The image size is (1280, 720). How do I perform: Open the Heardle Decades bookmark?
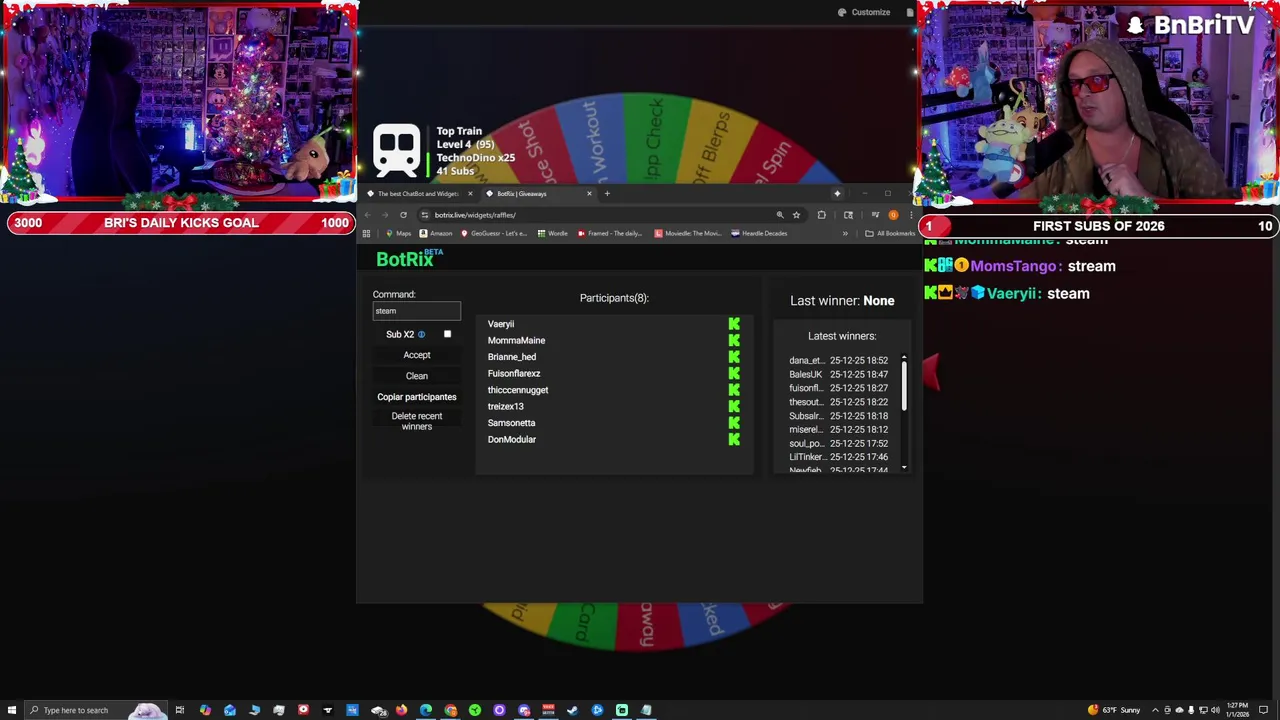758,233
